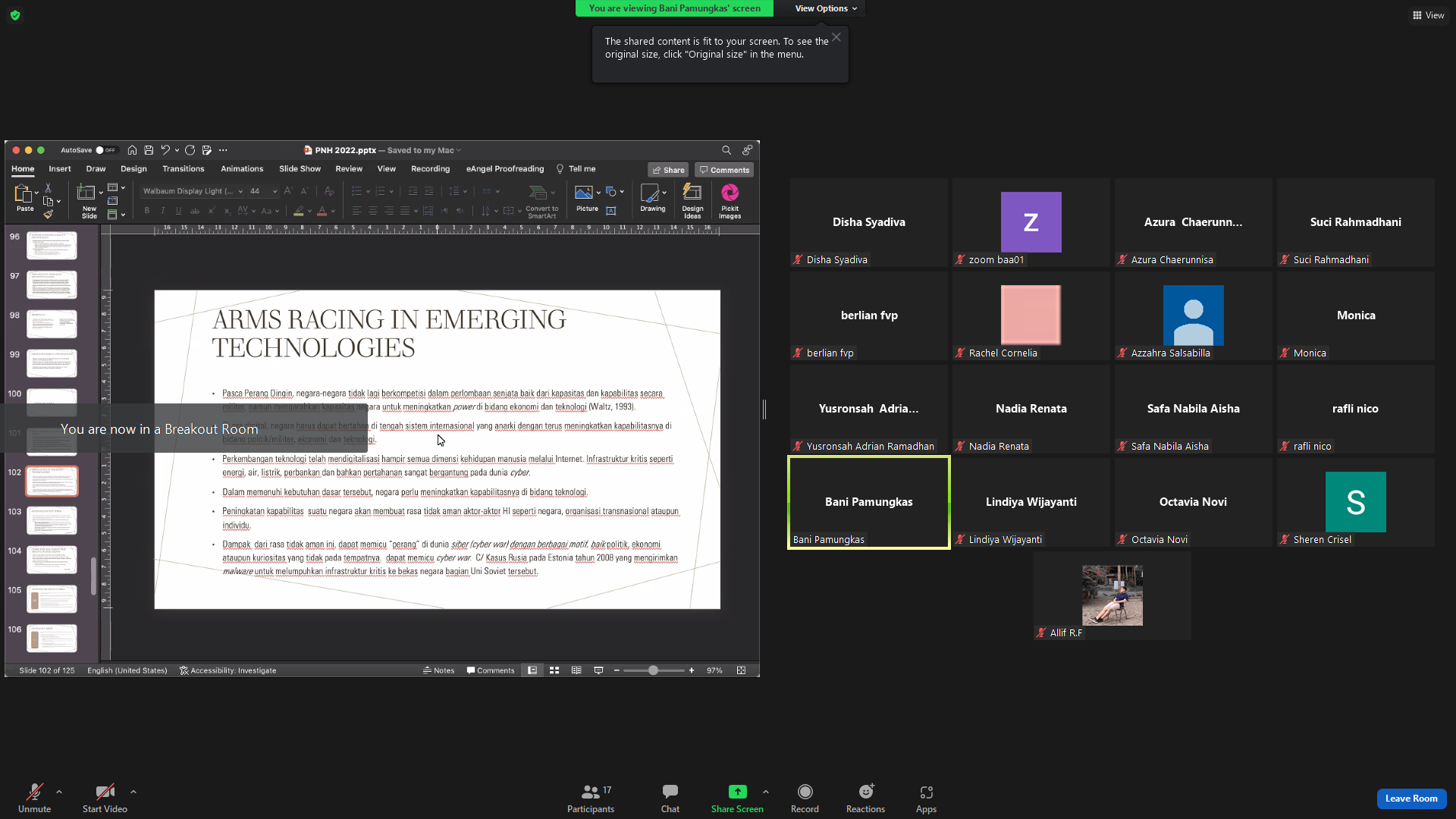Toggle Normal view button in status bar
The width and height of the screenshot is (1456, 819).
tap(532, 670)
